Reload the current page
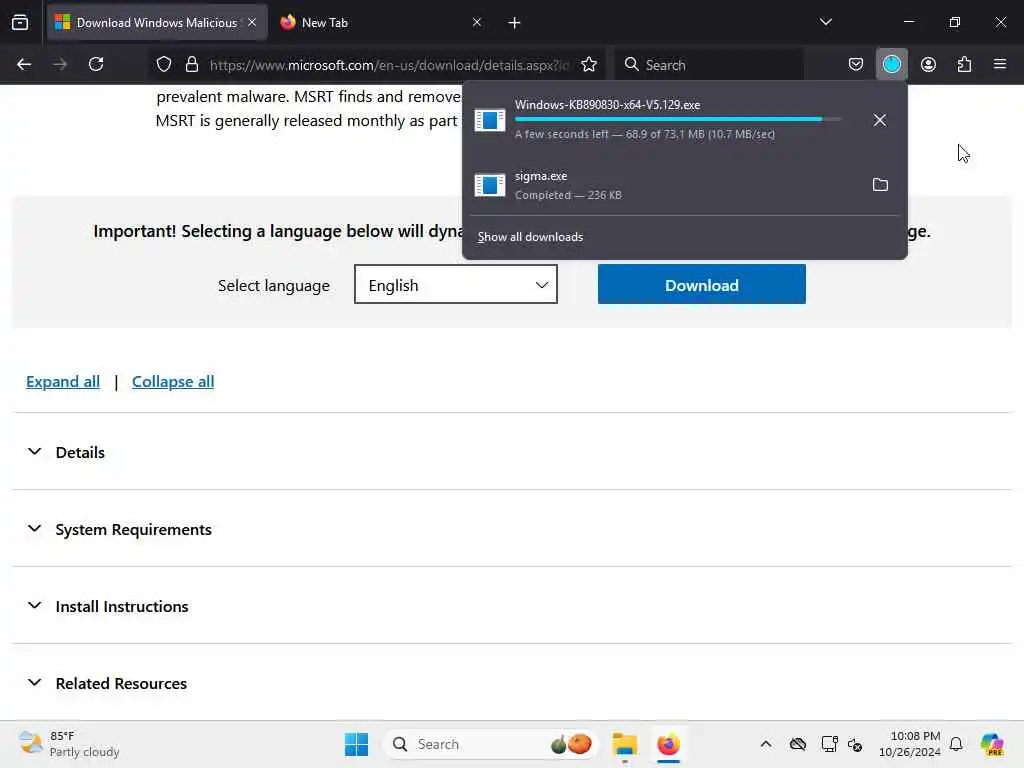 point(96,65)
